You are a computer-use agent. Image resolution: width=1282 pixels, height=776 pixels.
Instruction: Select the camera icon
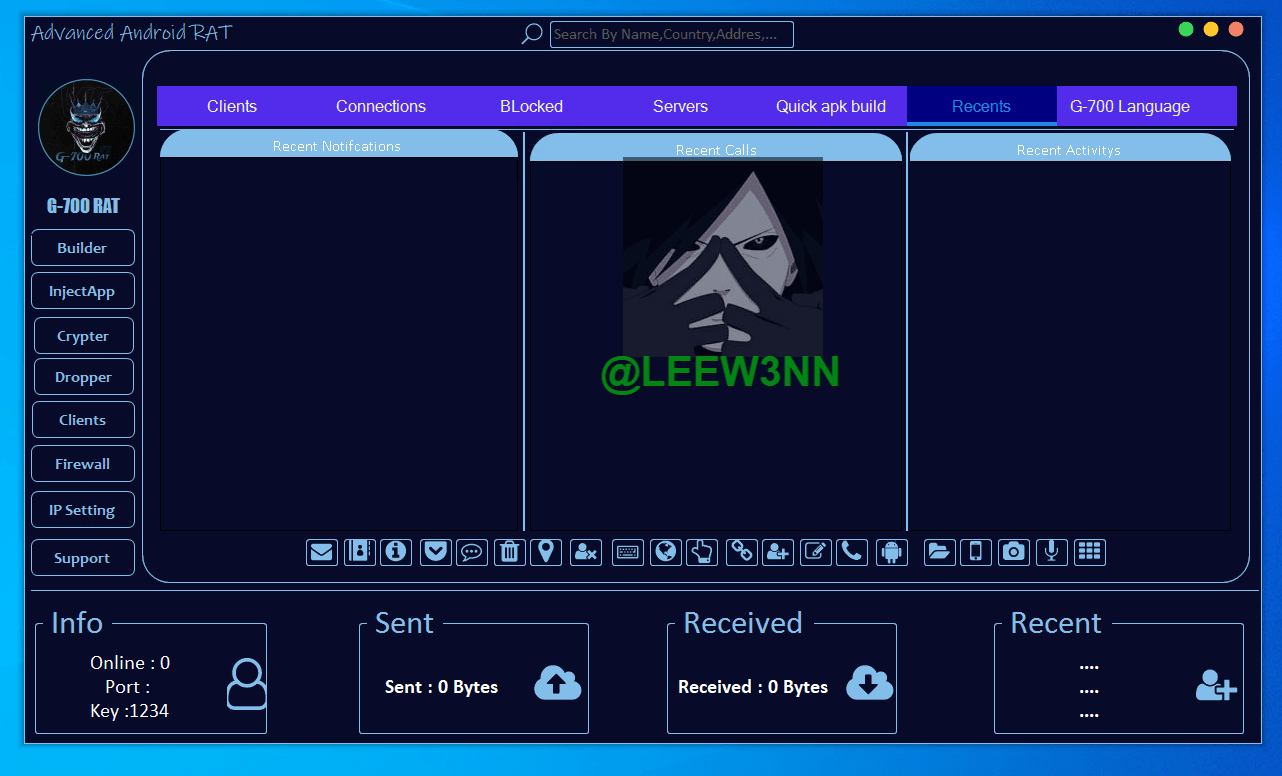tap(1014, 552)
